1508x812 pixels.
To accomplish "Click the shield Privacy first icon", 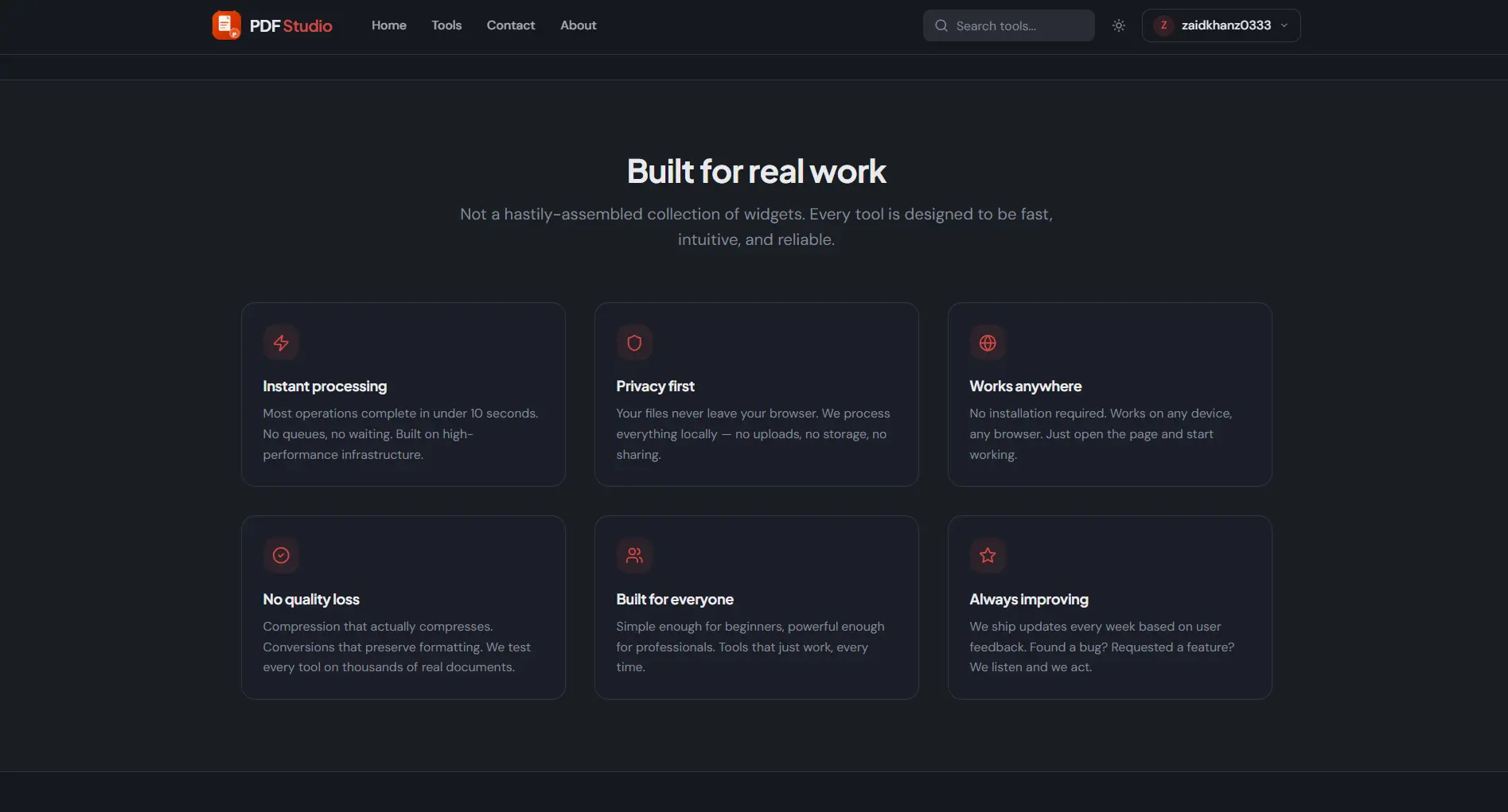I will pos(634,343).
